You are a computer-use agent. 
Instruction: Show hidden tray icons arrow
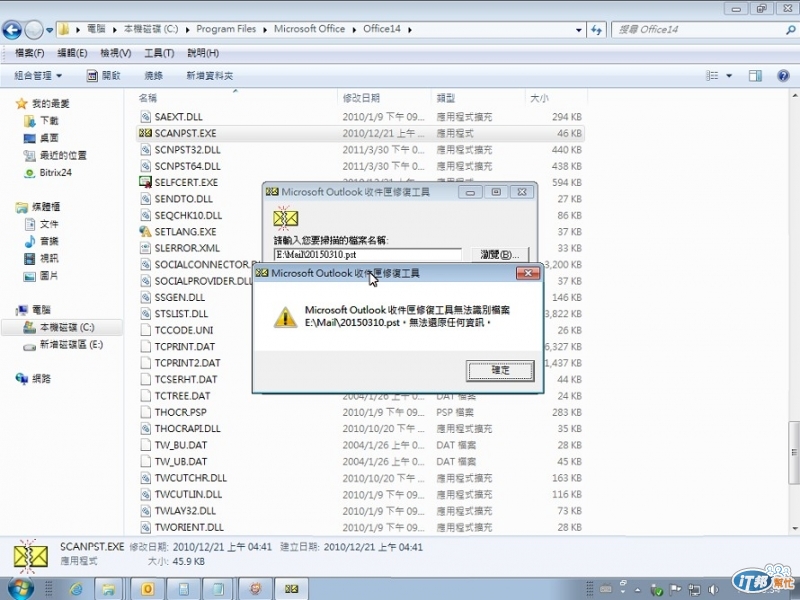(638, 591)
